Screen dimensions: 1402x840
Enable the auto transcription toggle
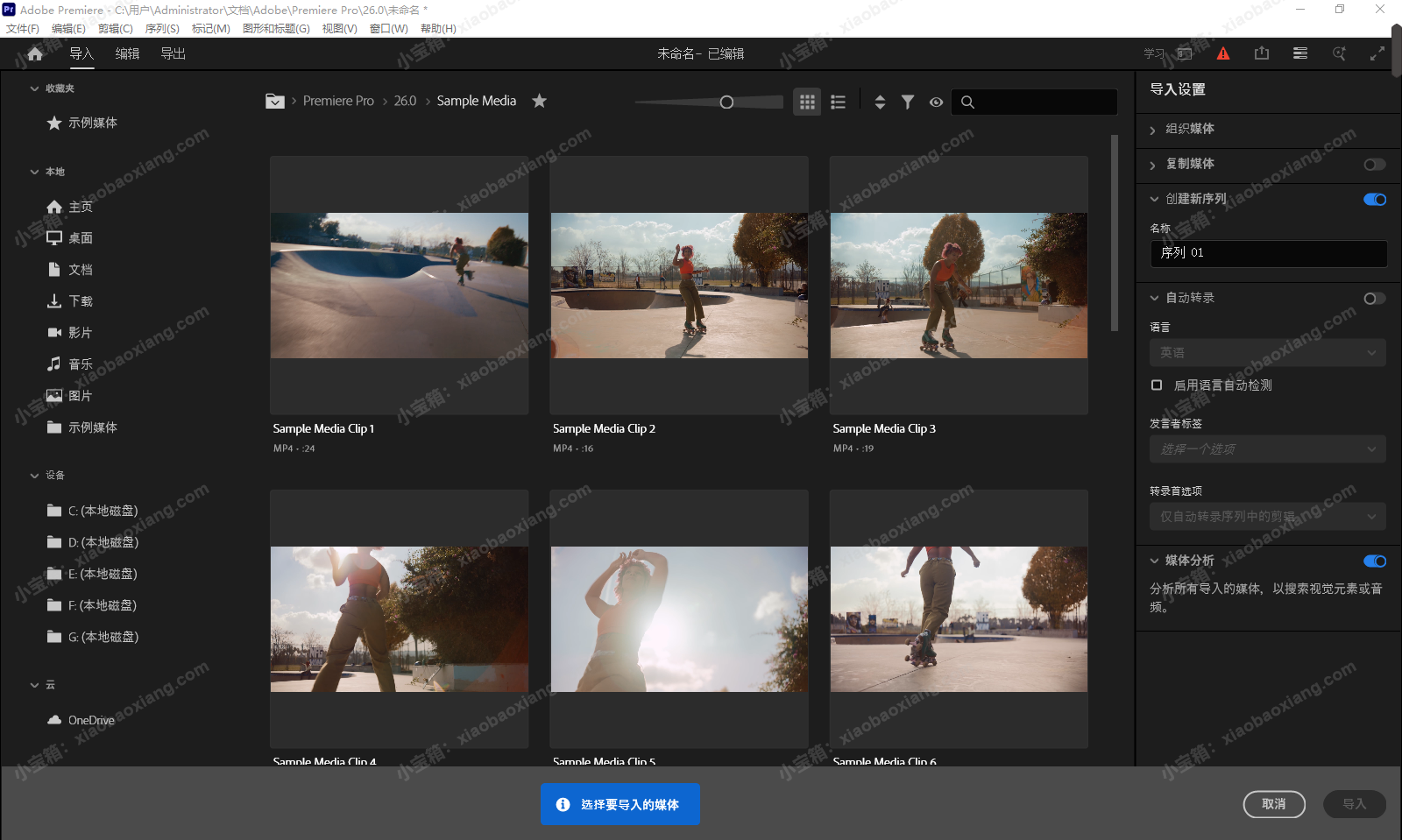point(1374,299)
